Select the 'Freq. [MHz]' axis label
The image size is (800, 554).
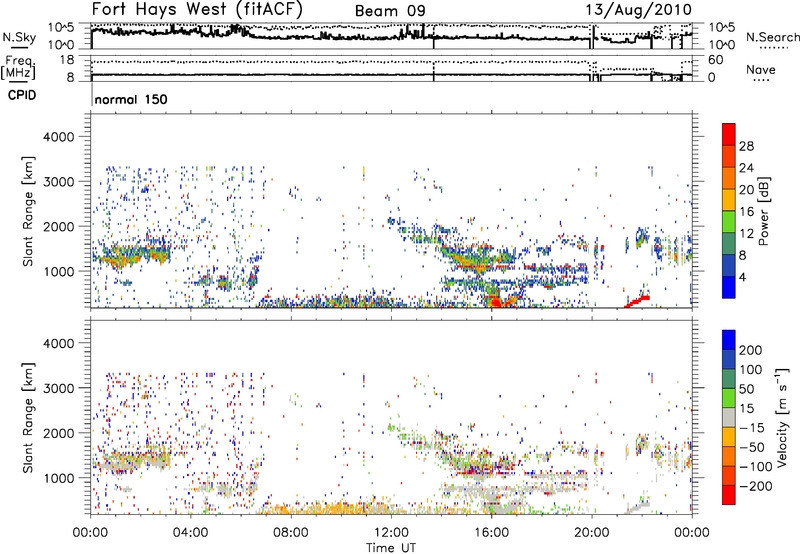click(18, 67)
